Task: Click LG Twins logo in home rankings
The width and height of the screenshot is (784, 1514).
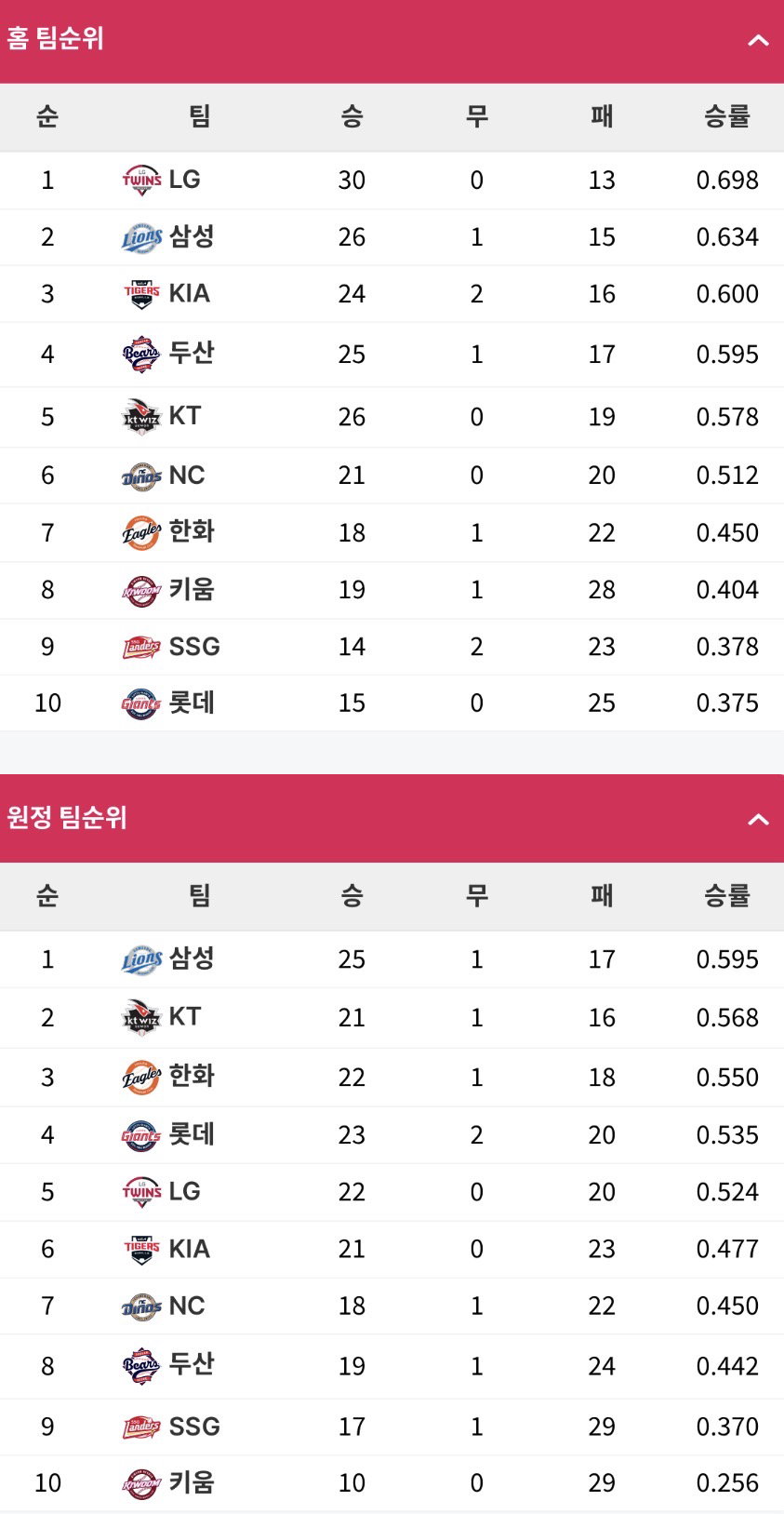Action: (x=141, y=180)
